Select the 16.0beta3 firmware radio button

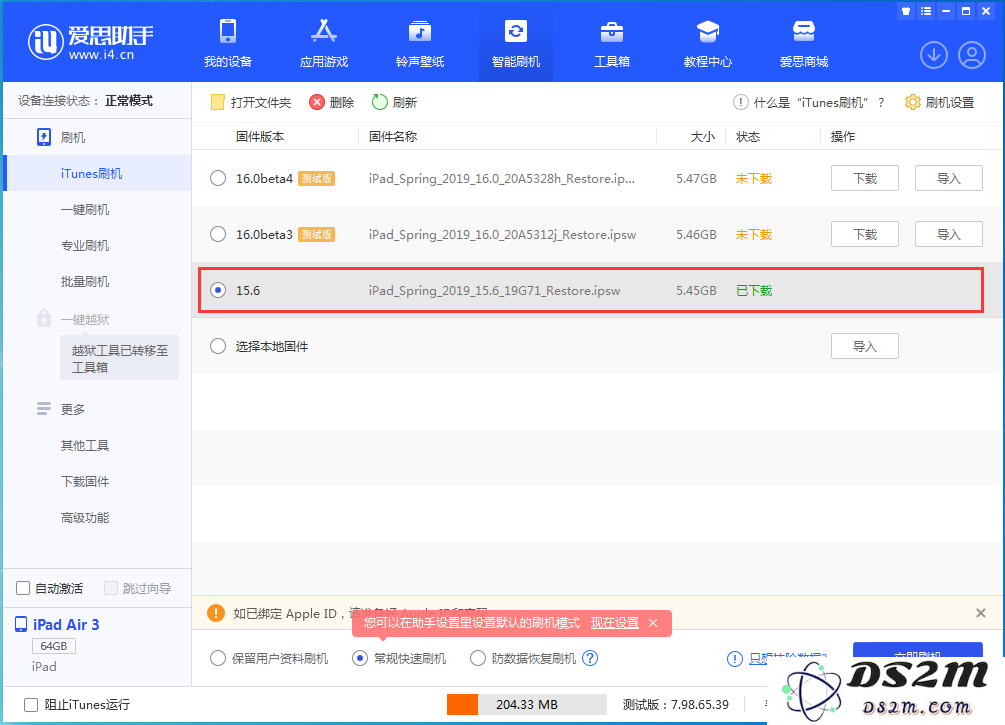coord(218,235)
